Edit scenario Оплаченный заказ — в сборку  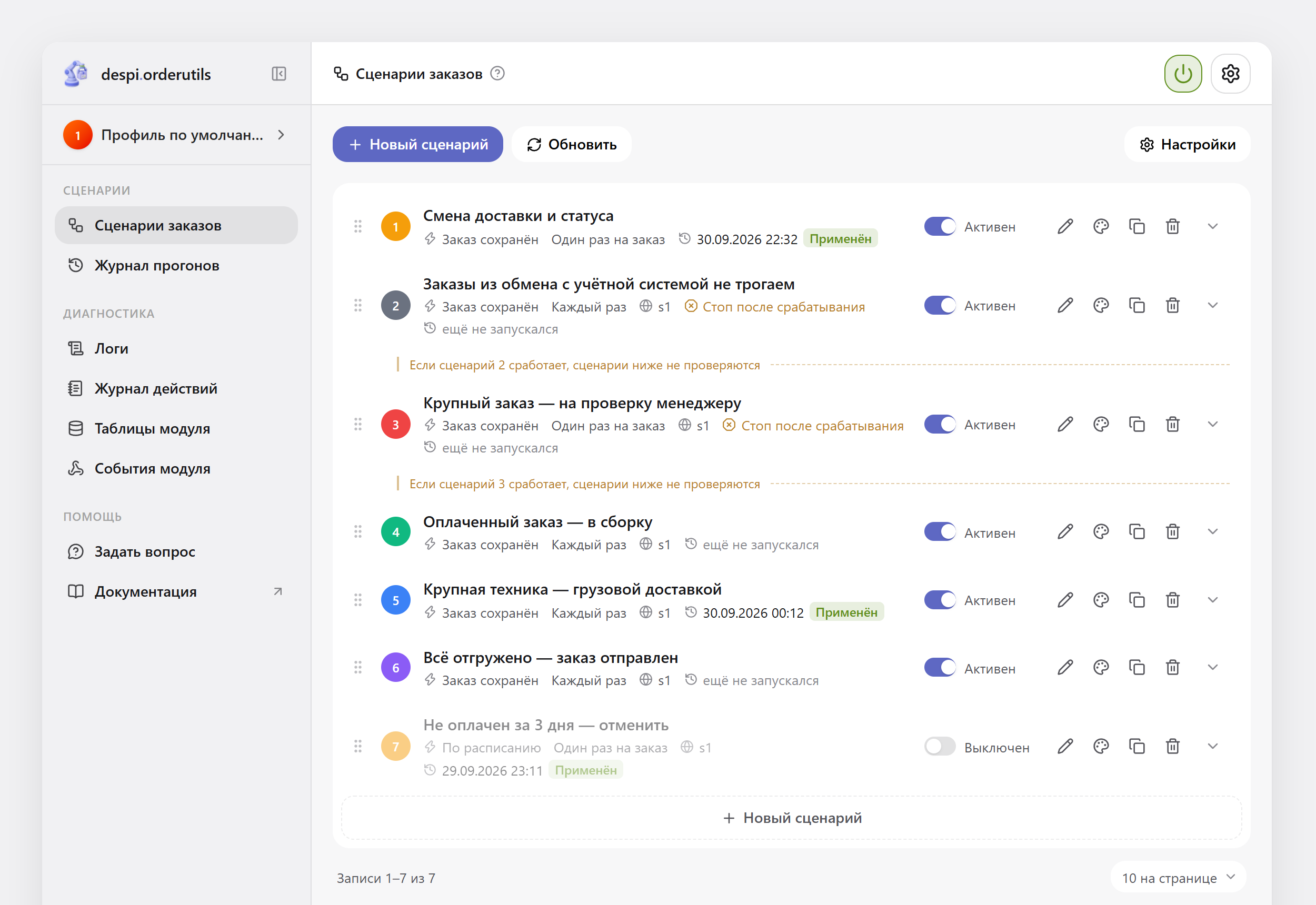1065,532
